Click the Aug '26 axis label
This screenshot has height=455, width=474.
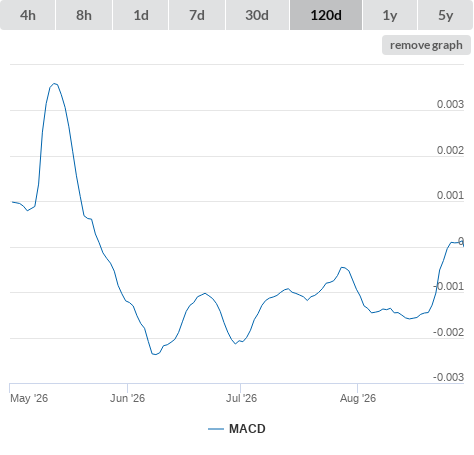coord(358,398)
